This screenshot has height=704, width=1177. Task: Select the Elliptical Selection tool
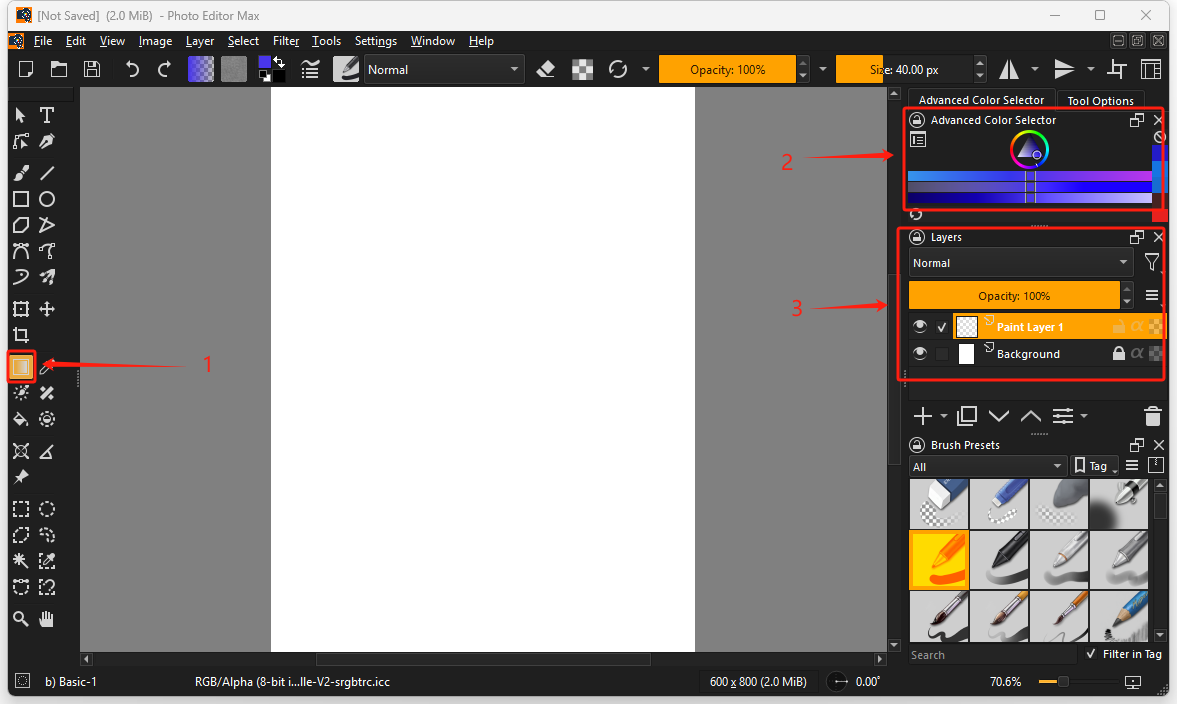click(47, 510)
